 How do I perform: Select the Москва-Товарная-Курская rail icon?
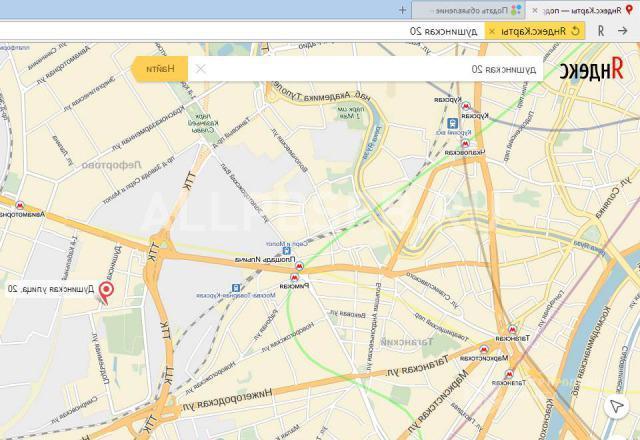[236, 288]
